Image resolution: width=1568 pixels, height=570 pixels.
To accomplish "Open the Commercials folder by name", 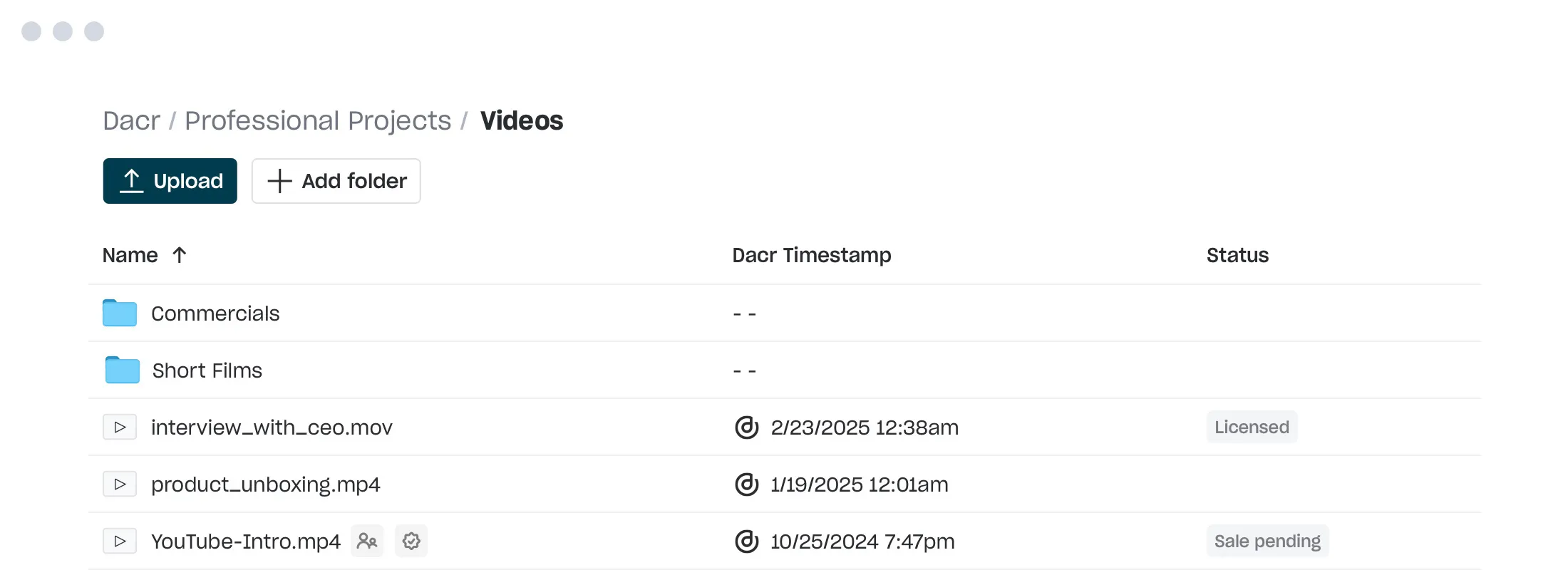I will (x=215, y=313).
